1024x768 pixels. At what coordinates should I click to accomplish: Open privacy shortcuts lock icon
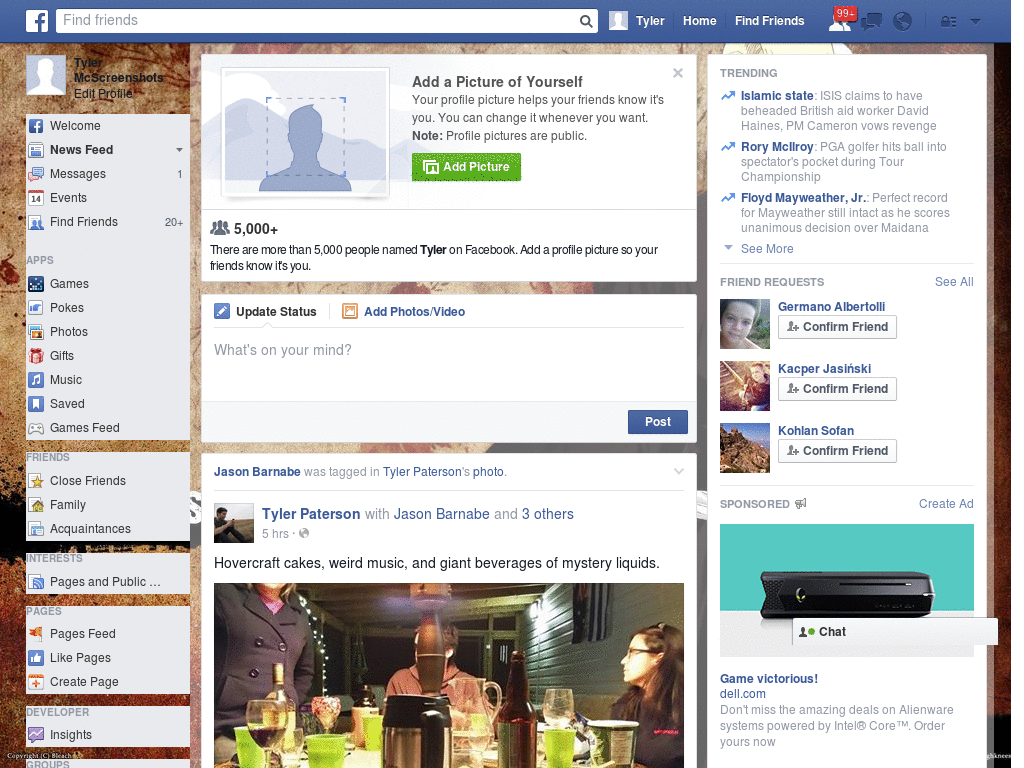948,22
